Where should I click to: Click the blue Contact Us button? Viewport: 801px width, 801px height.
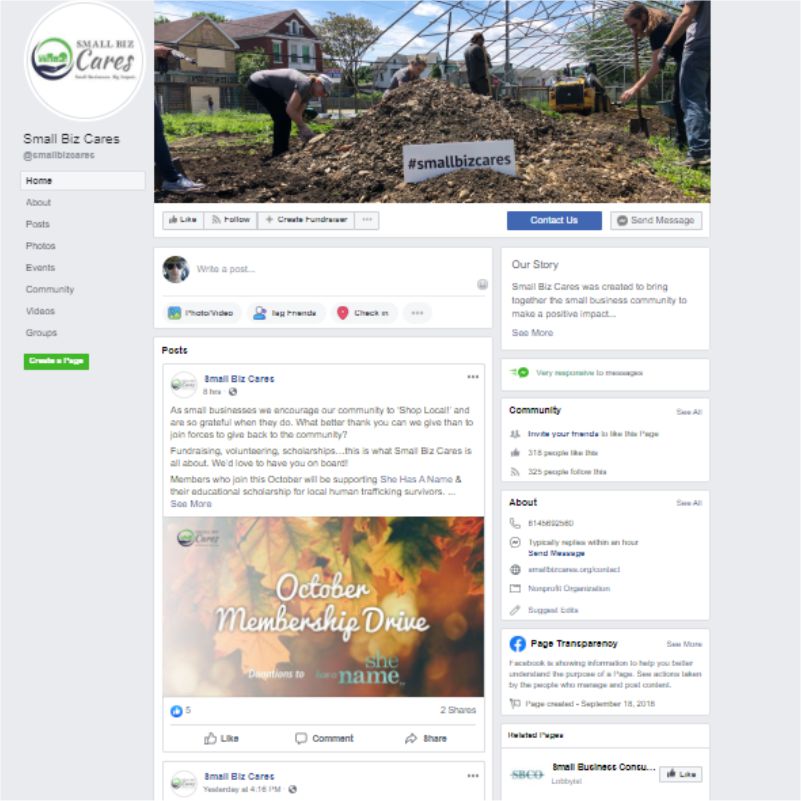[554, 221]
